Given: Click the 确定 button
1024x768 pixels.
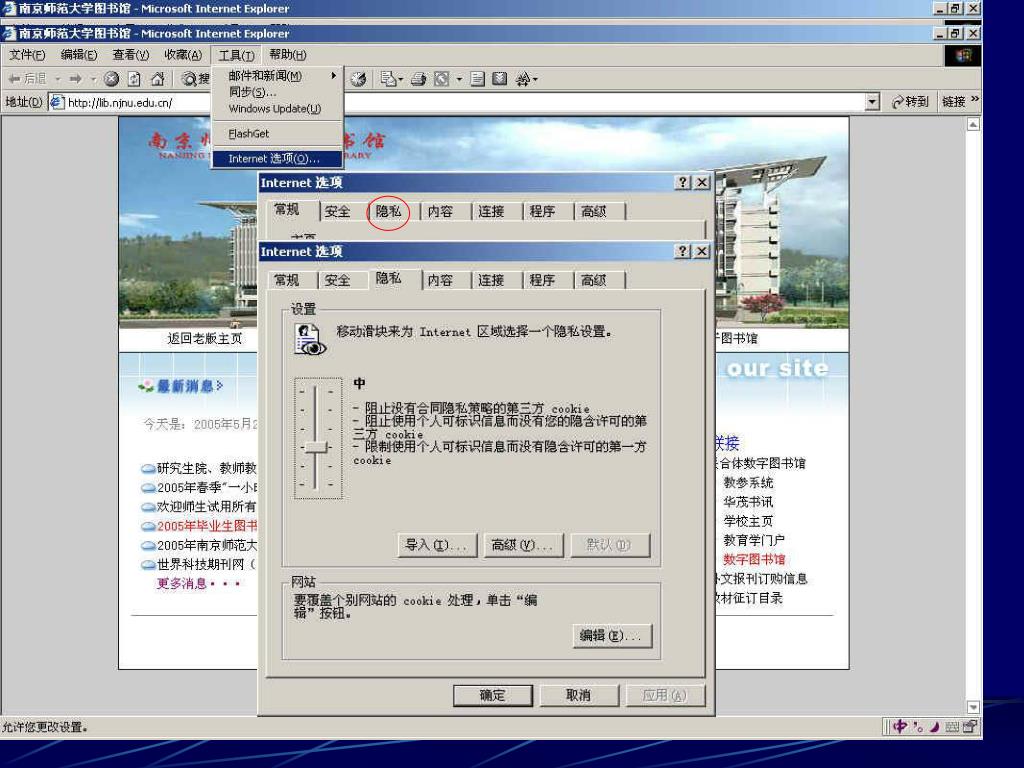Looking at the screenshot, I should click(492, 696).
